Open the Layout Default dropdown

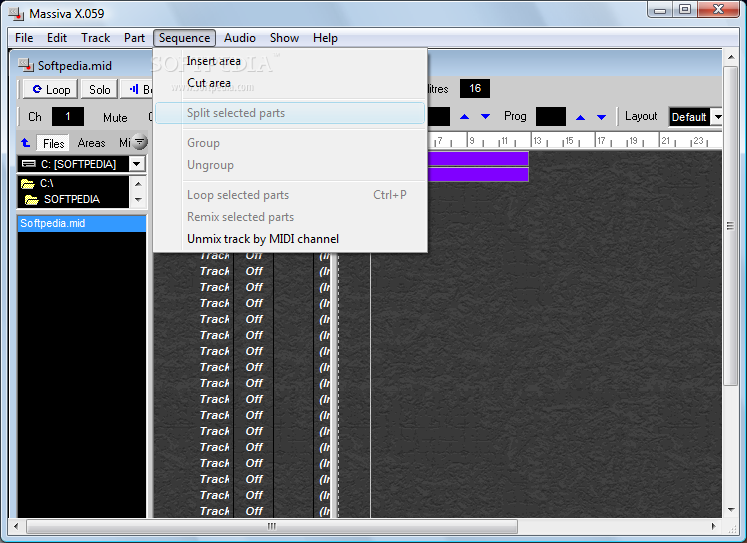pos(717,117)
